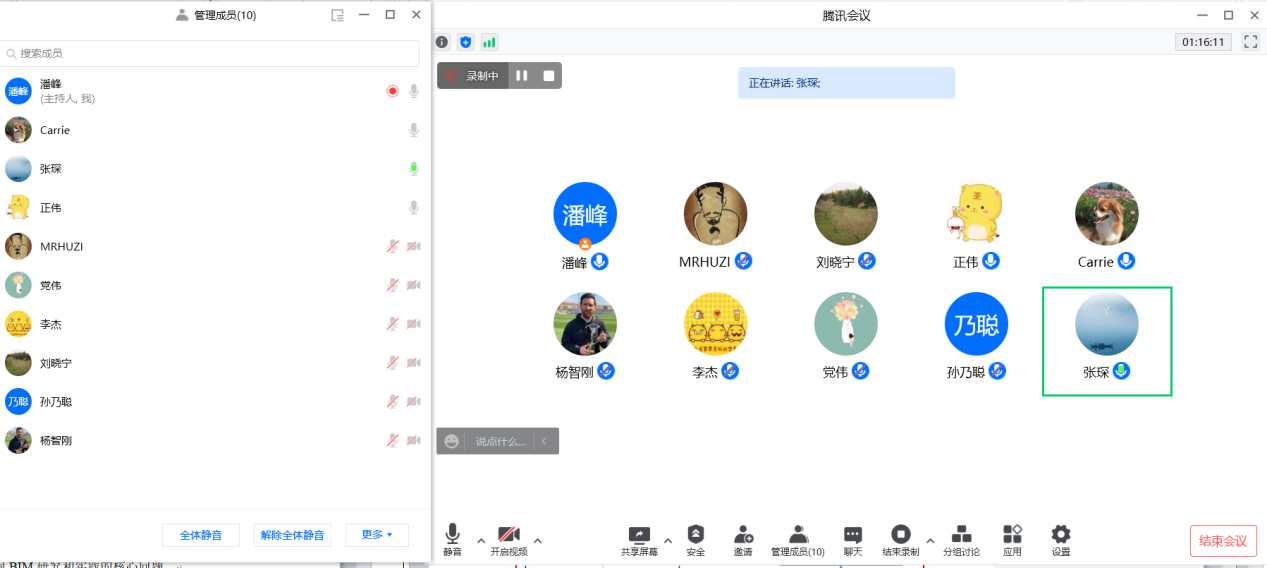The width and height of the screenshot is (1267, 568).
Task: Pause the recording in the 录制中 bar
Action: coord(521,76)
